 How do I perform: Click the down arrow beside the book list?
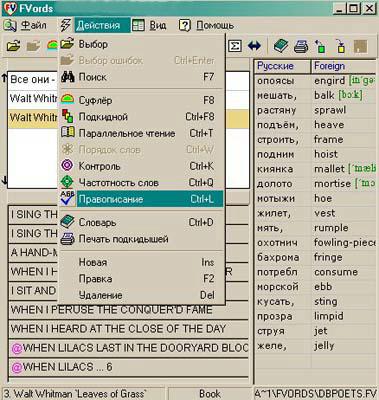[x=4, y=180]
